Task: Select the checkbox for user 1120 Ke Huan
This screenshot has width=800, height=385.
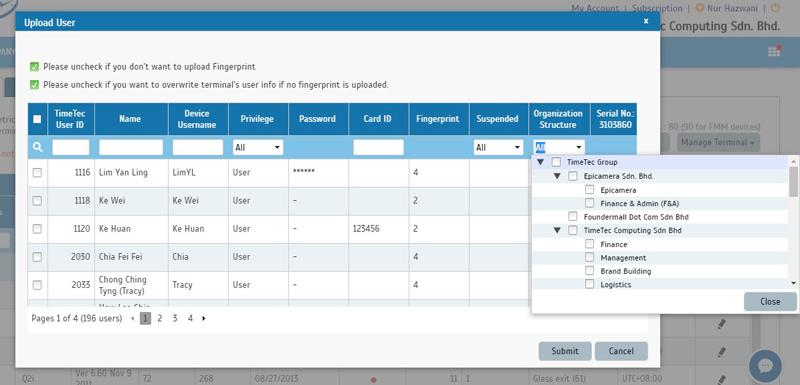Action: click(x=37, y=229)
